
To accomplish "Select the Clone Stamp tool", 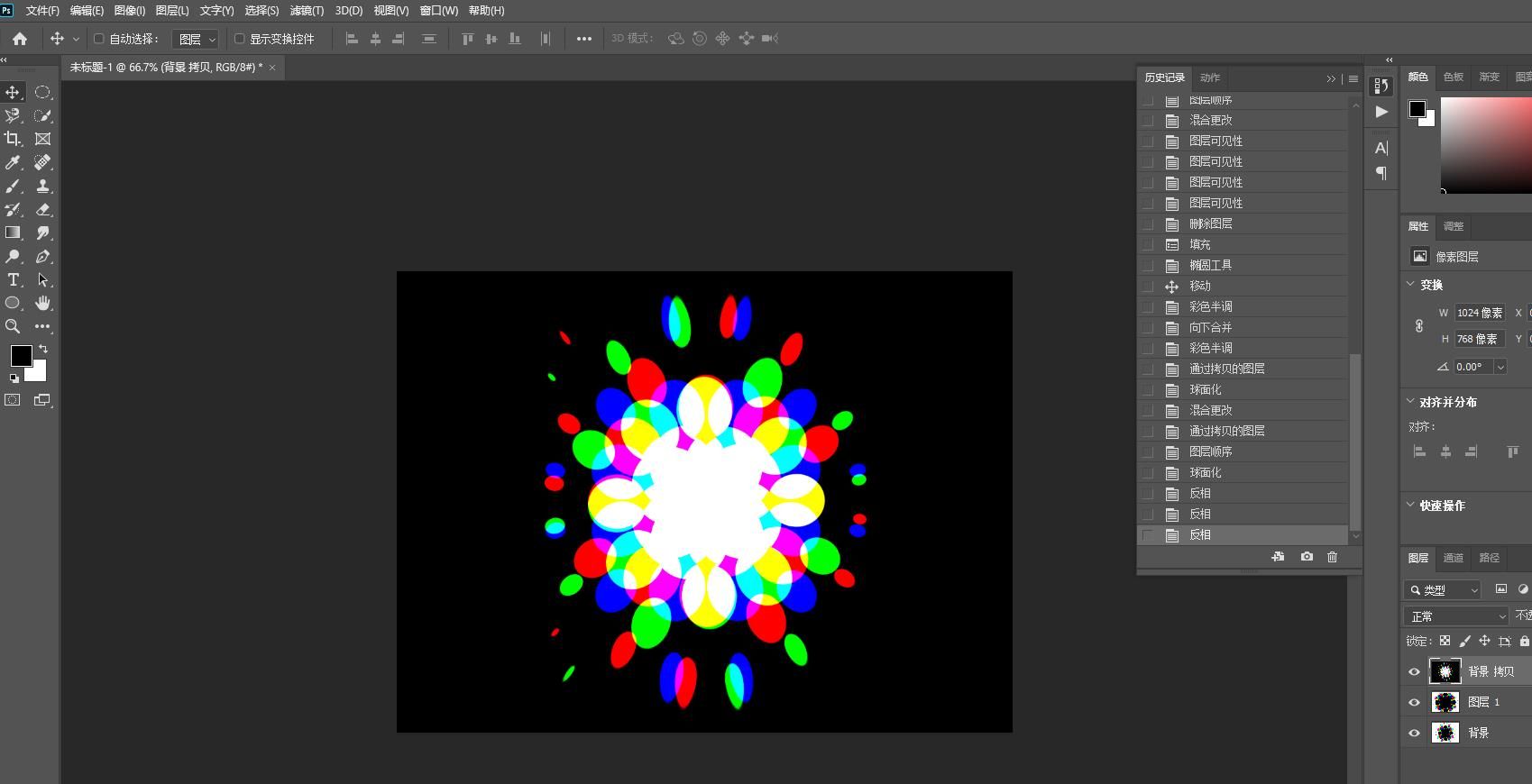I will pyautogui.click(x=42, y=186).
